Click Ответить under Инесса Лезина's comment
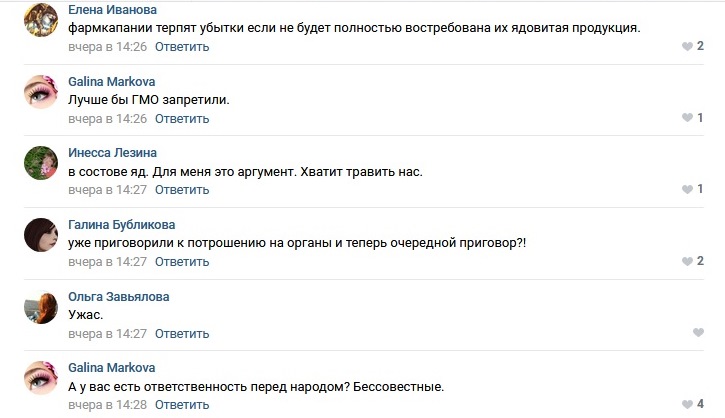This screenshot has width=725, height=418. [x=182, y=190]
